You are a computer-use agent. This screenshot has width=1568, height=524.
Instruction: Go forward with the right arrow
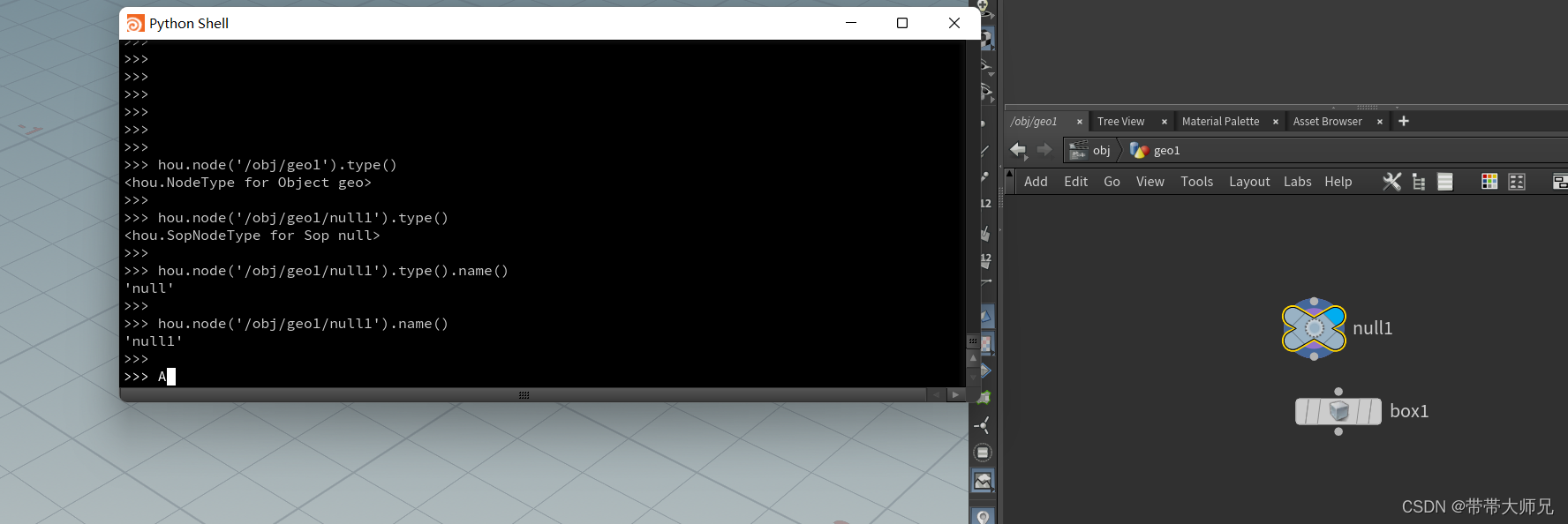point(1044,150)
